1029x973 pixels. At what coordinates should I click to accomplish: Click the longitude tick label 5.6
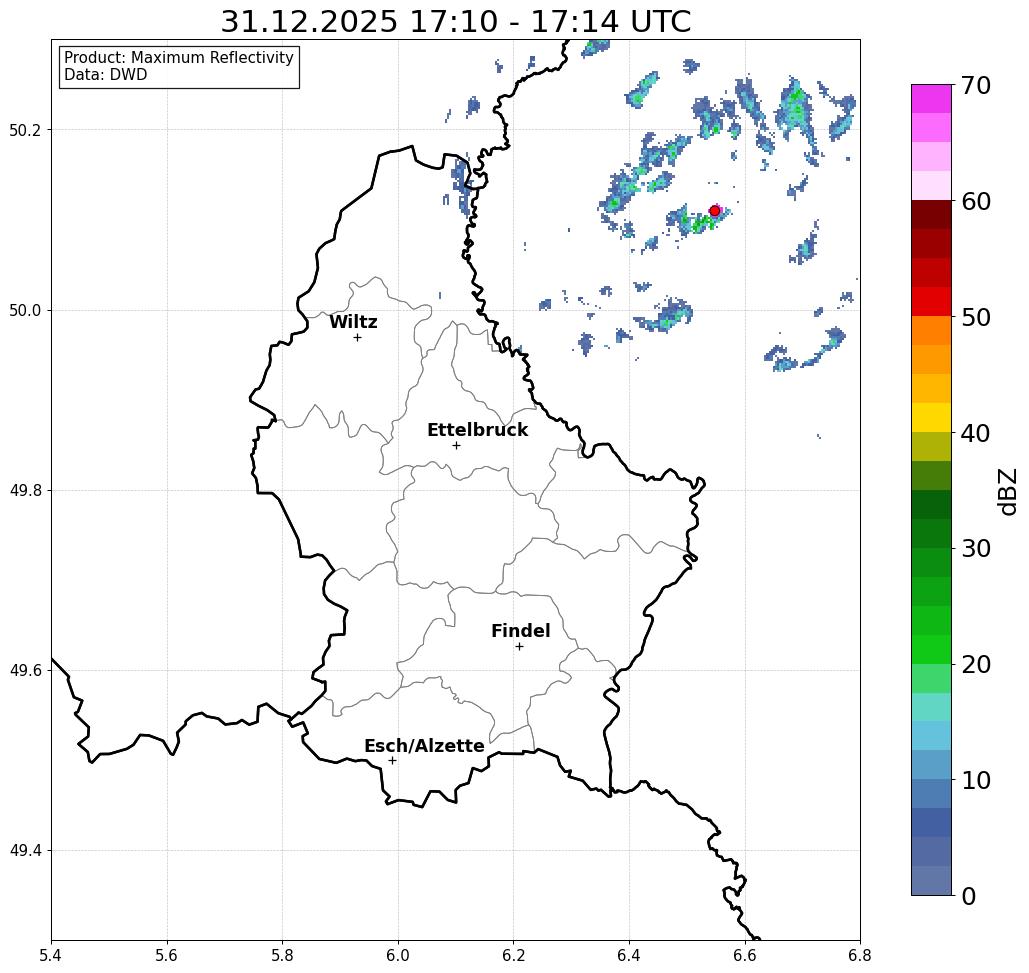167,955
